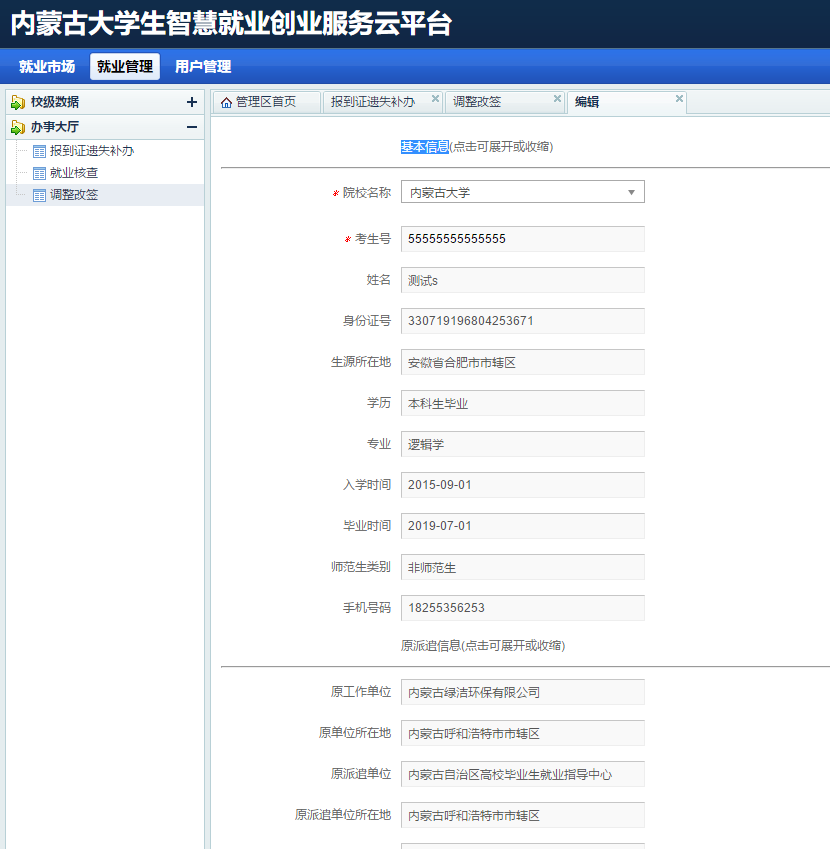Click the 原单位所在地 field
Image resolution: width=830 pixels, height=849 pixels.
[522, 733]
